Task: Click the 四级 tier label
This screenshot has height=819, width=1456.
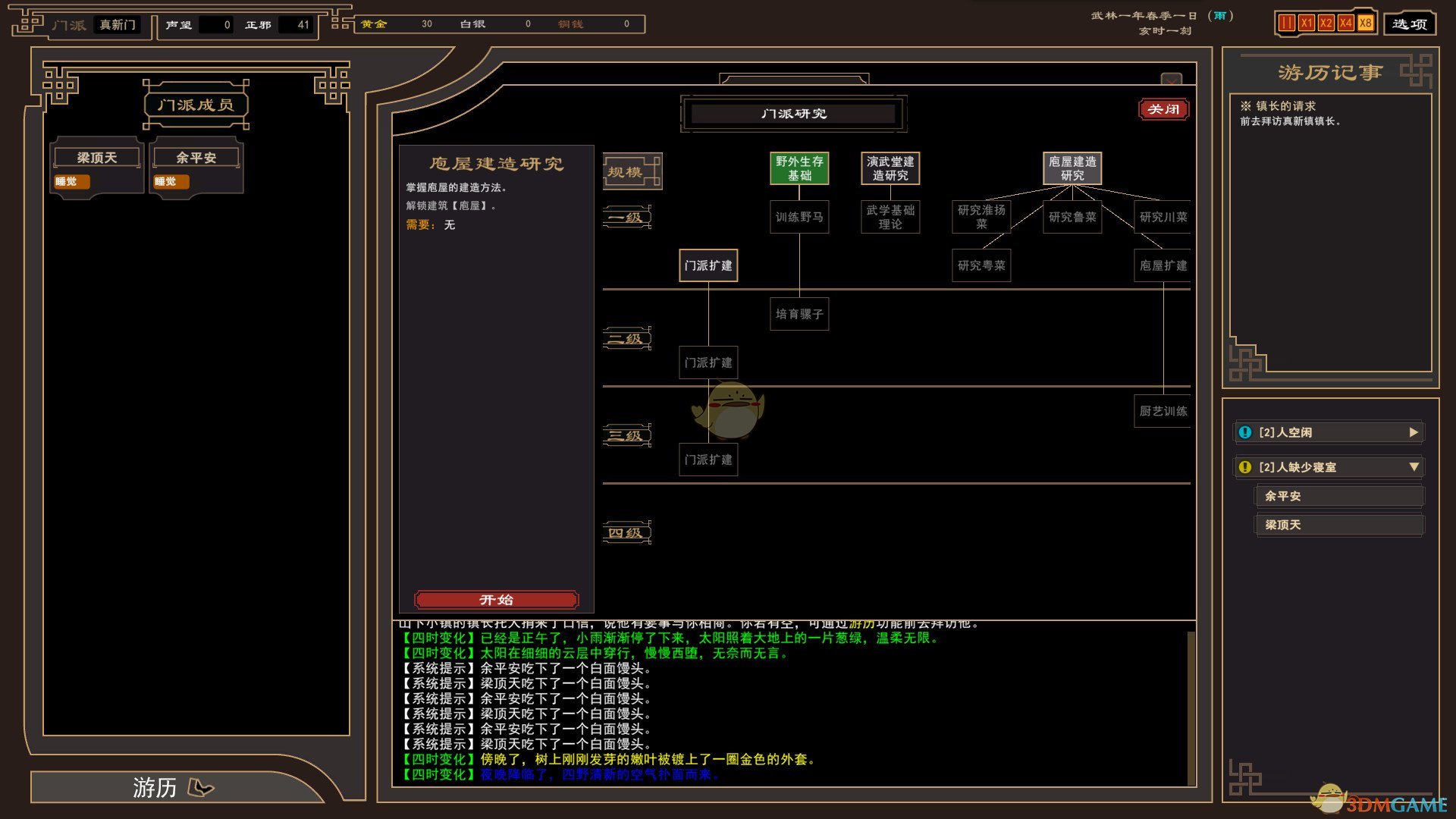Action: [x=627, y=533]
